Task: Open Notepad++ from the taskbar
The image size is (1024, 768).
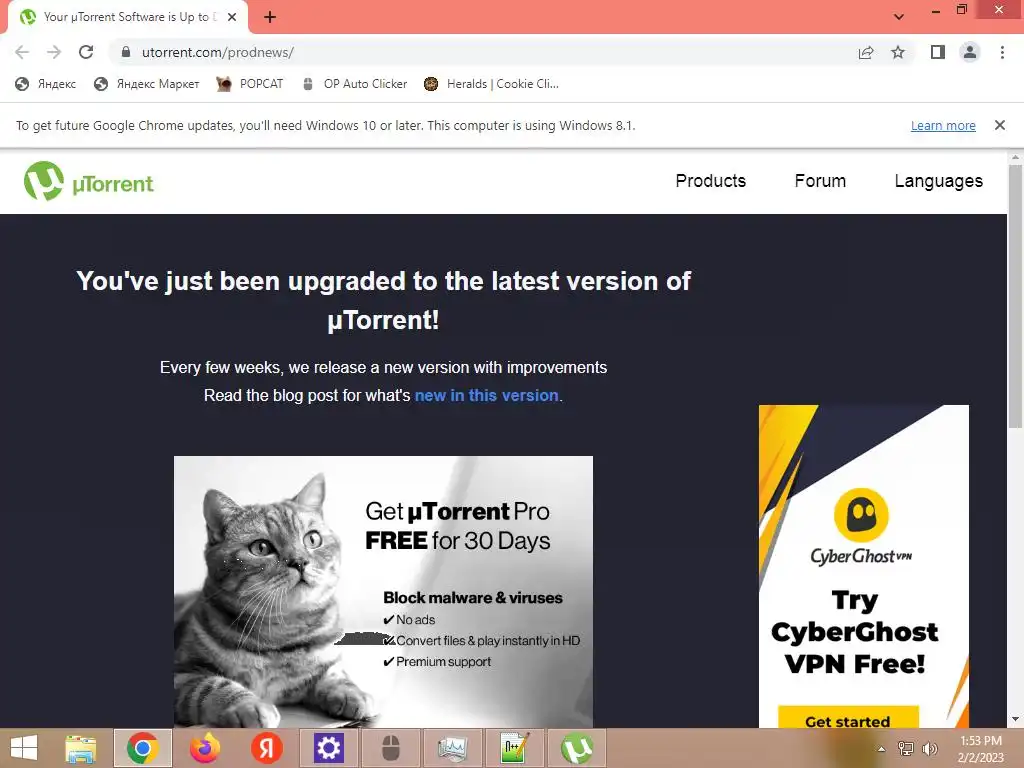Action: tap(515, 748)
